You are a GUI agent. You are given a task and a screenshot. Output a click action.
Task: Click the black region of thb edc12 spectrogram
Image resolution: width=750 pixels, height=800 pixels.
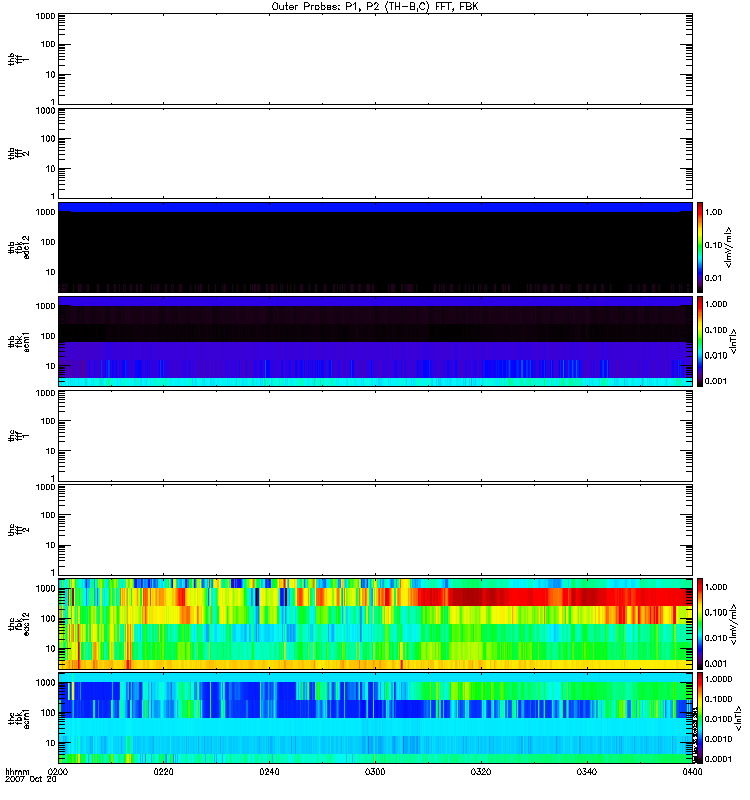click(375, 250)
